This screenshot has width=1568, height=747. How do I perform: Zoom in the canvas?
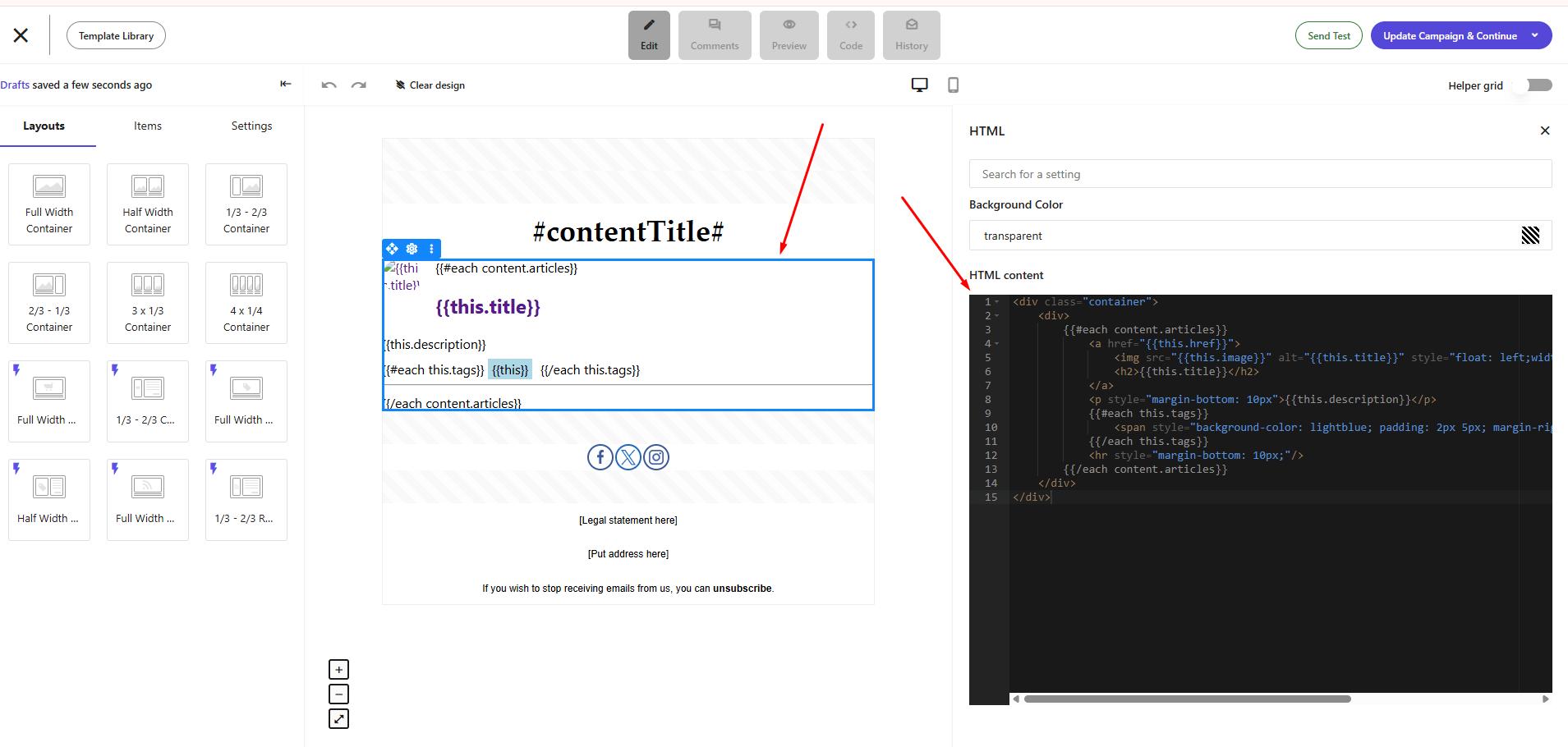(x=338, y=670)
